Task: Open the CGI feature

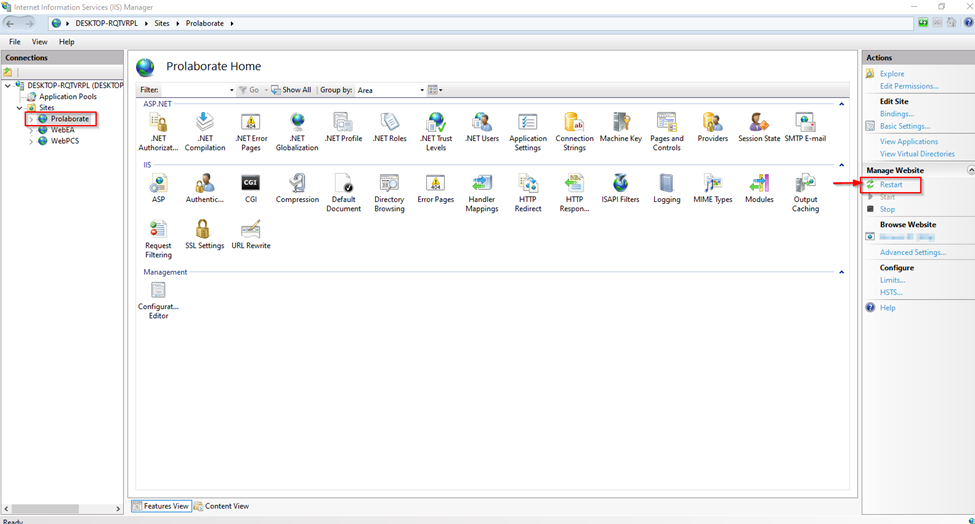Action: 251,188
